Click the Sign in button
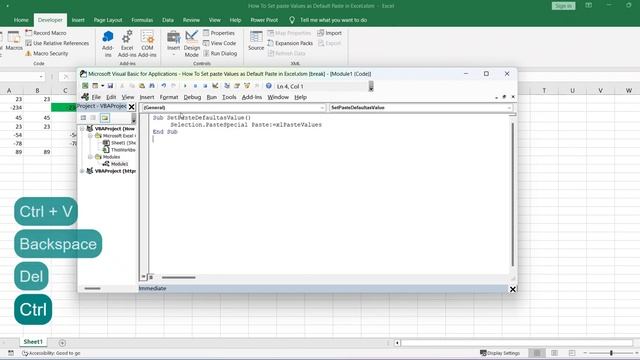640x360 pixels. pos(563,6)
